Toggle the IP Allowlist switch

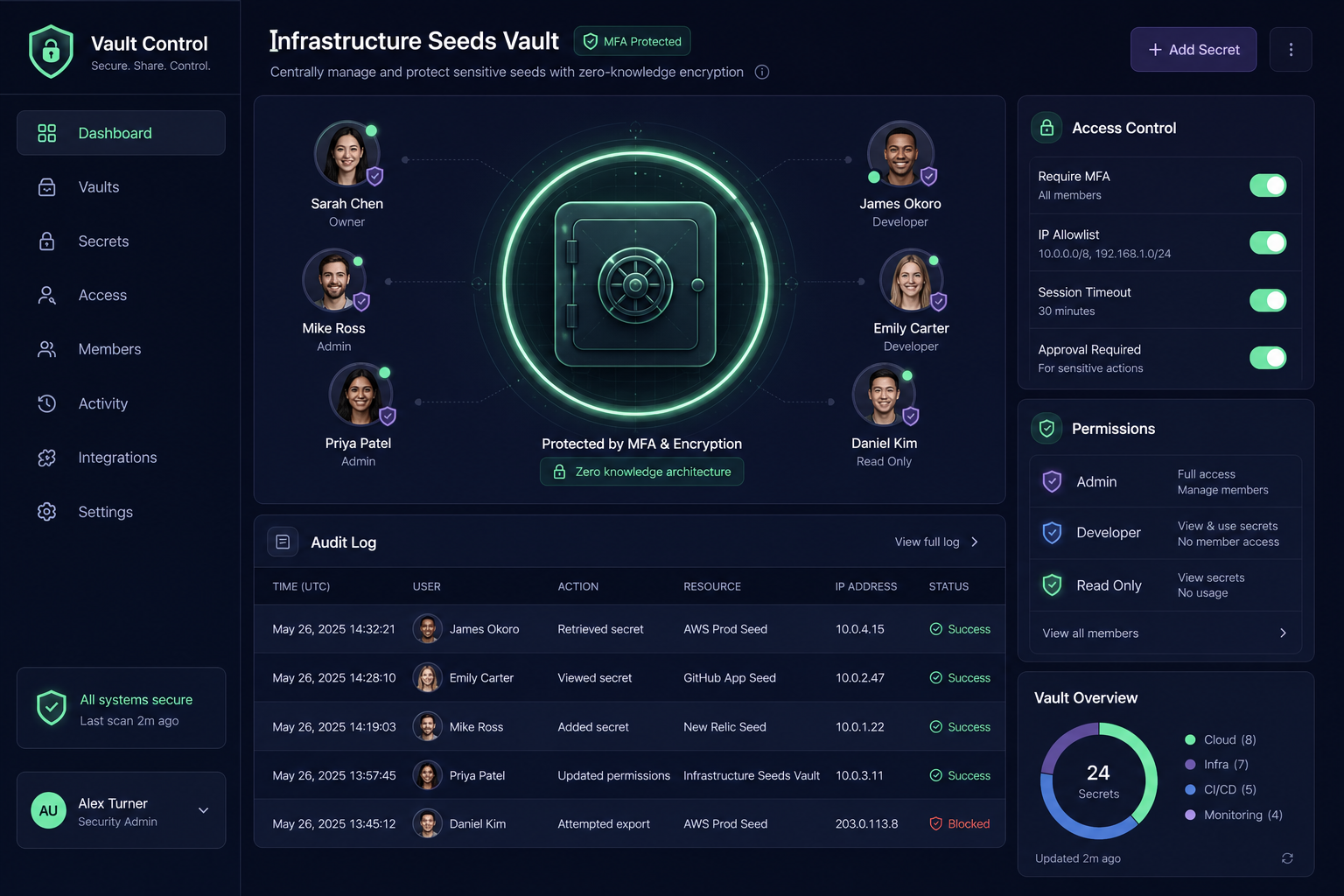pos(1268,242)
